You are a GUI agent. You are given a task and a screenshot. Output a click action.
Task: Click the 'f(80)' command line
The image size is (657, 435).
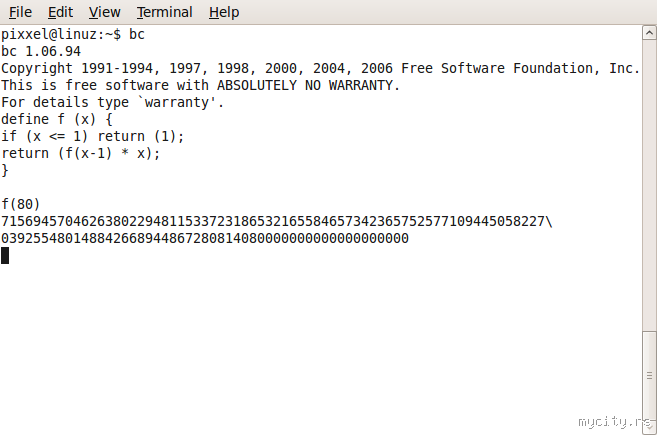tap(21, 204)
